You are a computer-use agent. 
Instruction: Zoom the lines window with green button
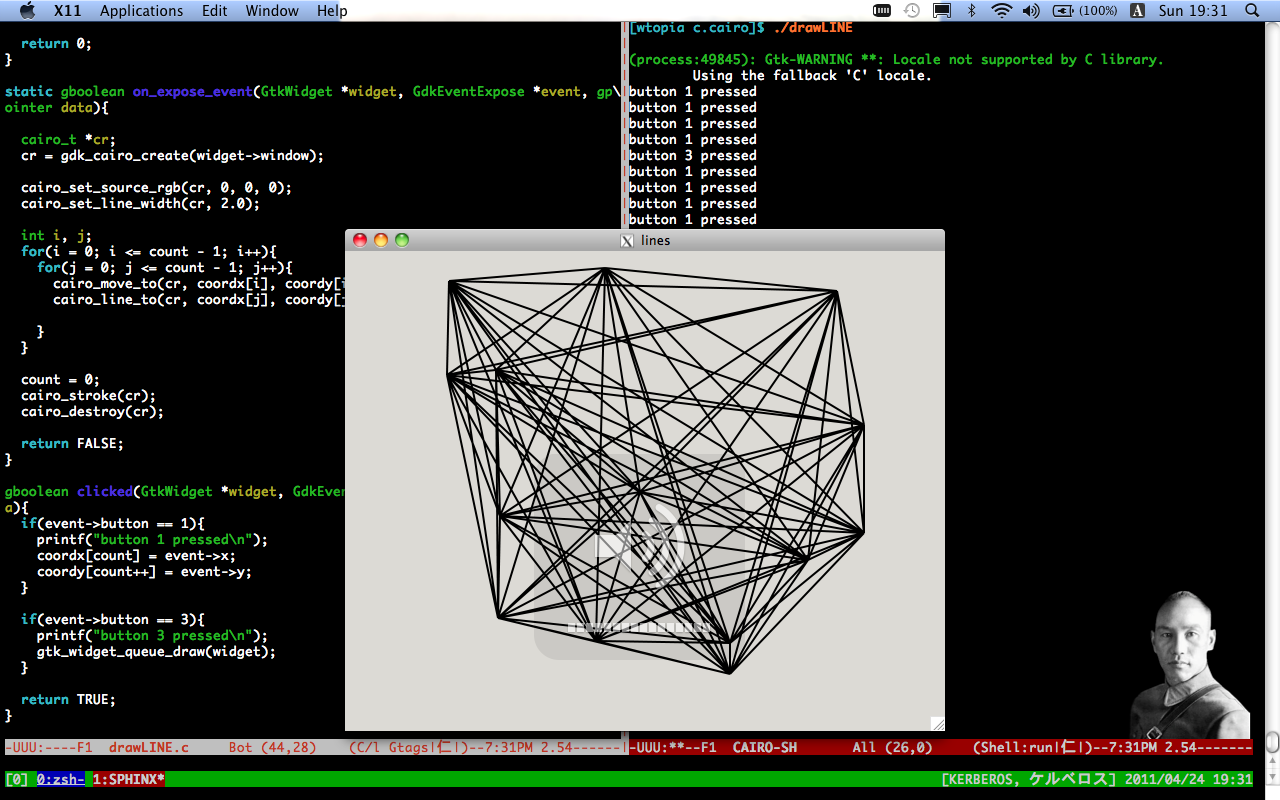(x=402, y=240)
